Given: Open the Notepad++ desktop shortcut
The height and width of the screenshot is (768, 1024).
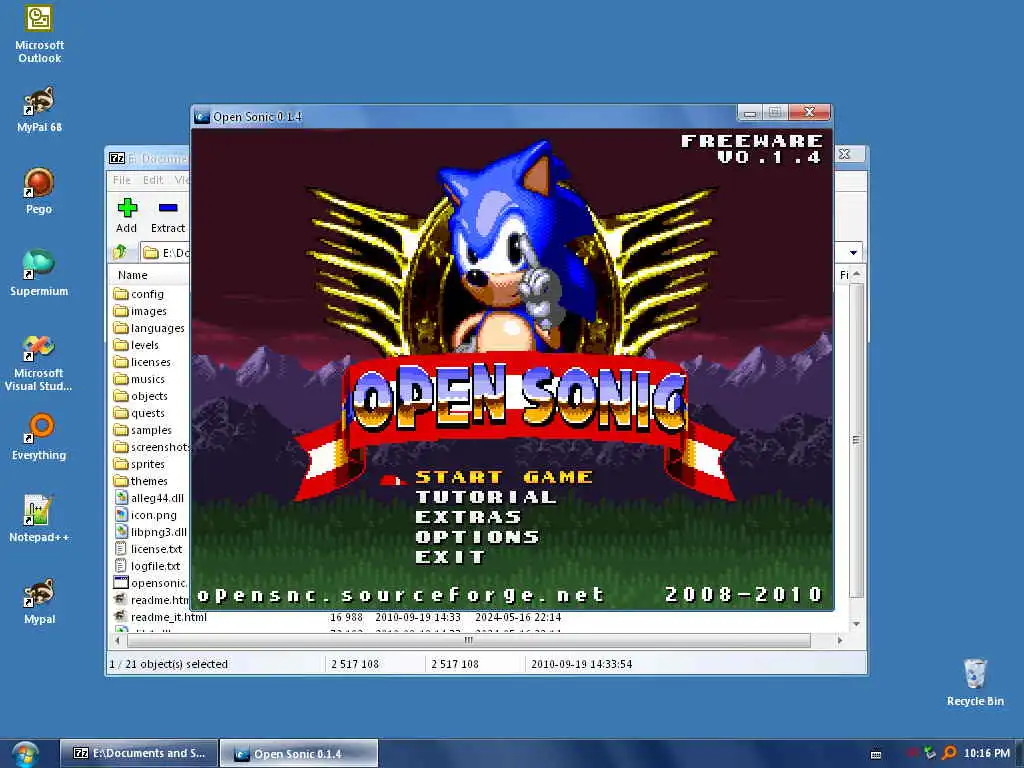Looking at the screenshot, I should tap(39, 519).
